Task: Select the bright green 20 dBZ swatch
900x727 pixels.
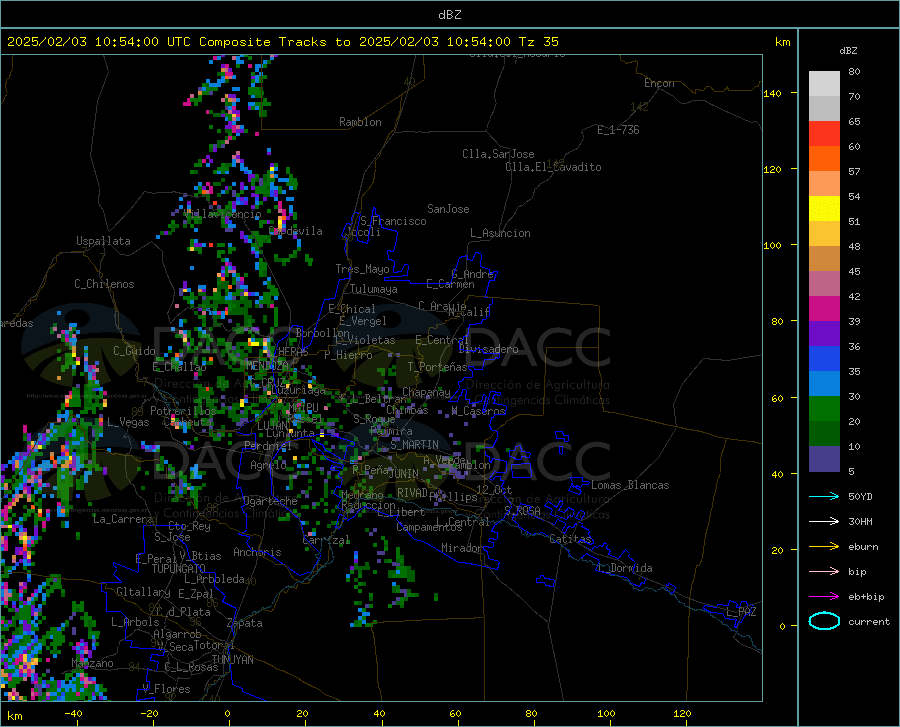Action: (x=824, y=409)
